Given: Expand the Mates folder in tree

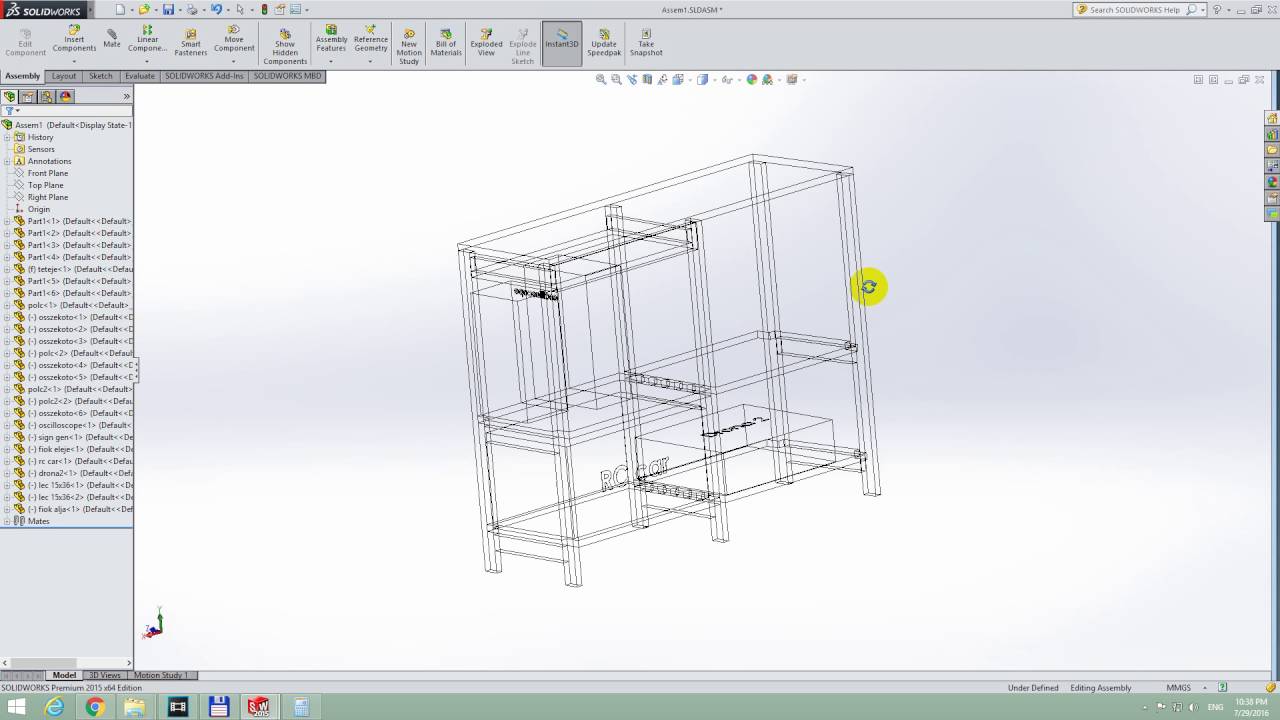Looking at the screenshot, I should pos(7,521).
